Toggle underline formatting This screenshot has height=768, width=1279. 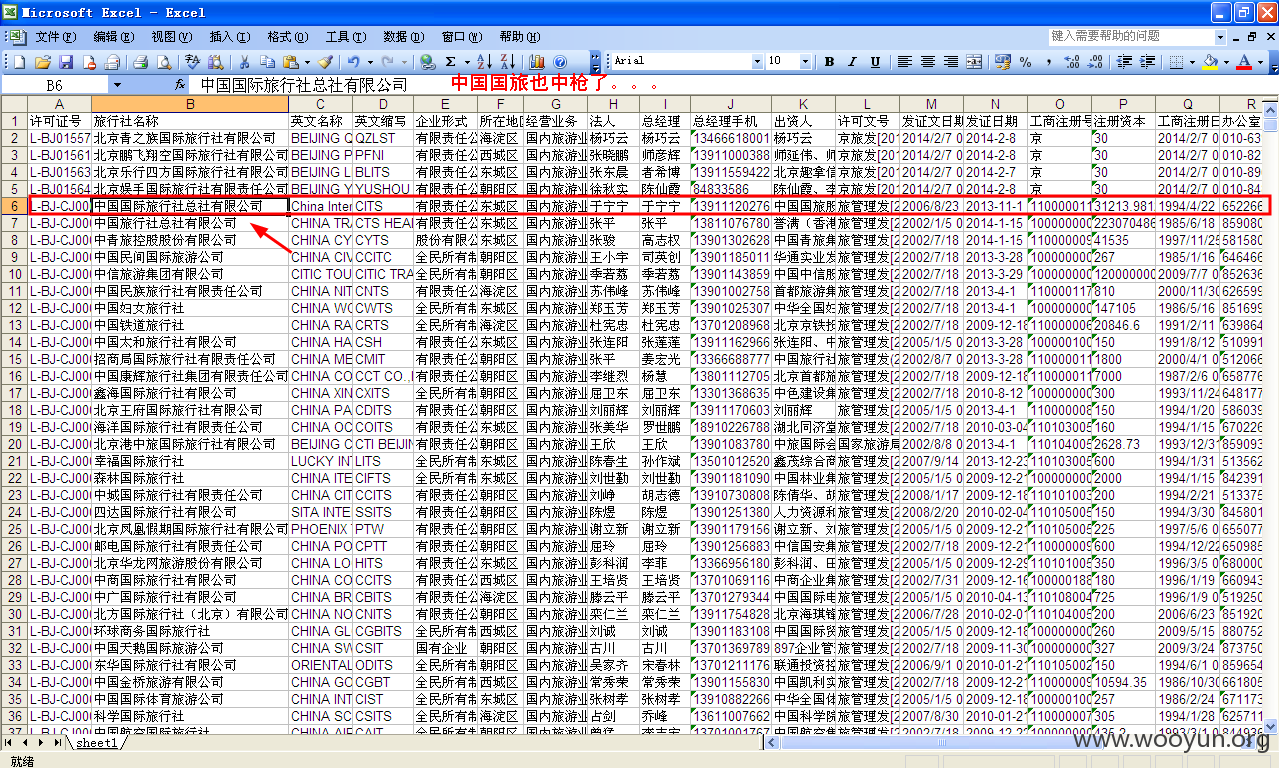click(875, 61)
